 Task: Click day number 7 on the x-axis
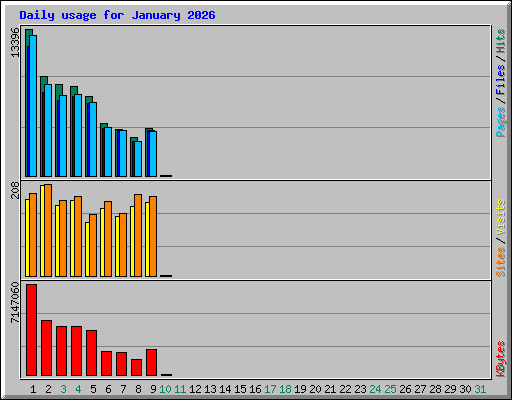pos(123,389)
